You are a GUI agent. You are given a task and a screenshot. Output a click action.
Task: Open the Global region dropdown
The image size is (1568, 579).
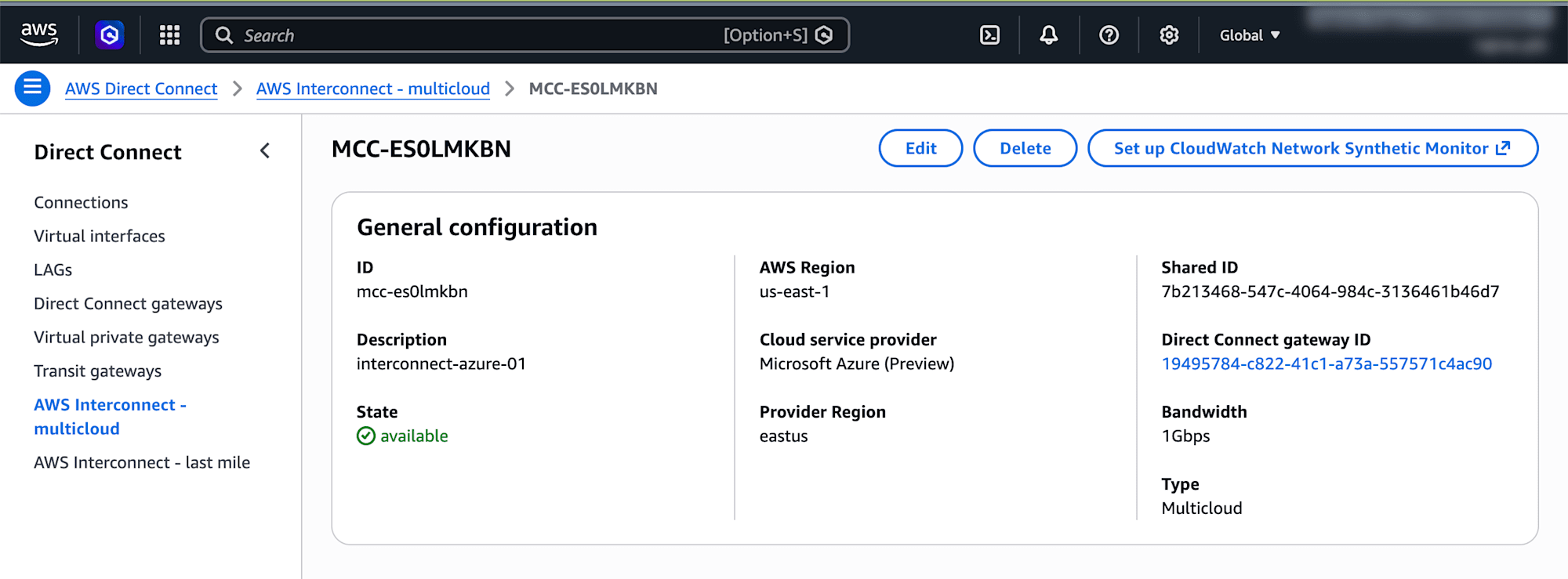[1250, 35]
